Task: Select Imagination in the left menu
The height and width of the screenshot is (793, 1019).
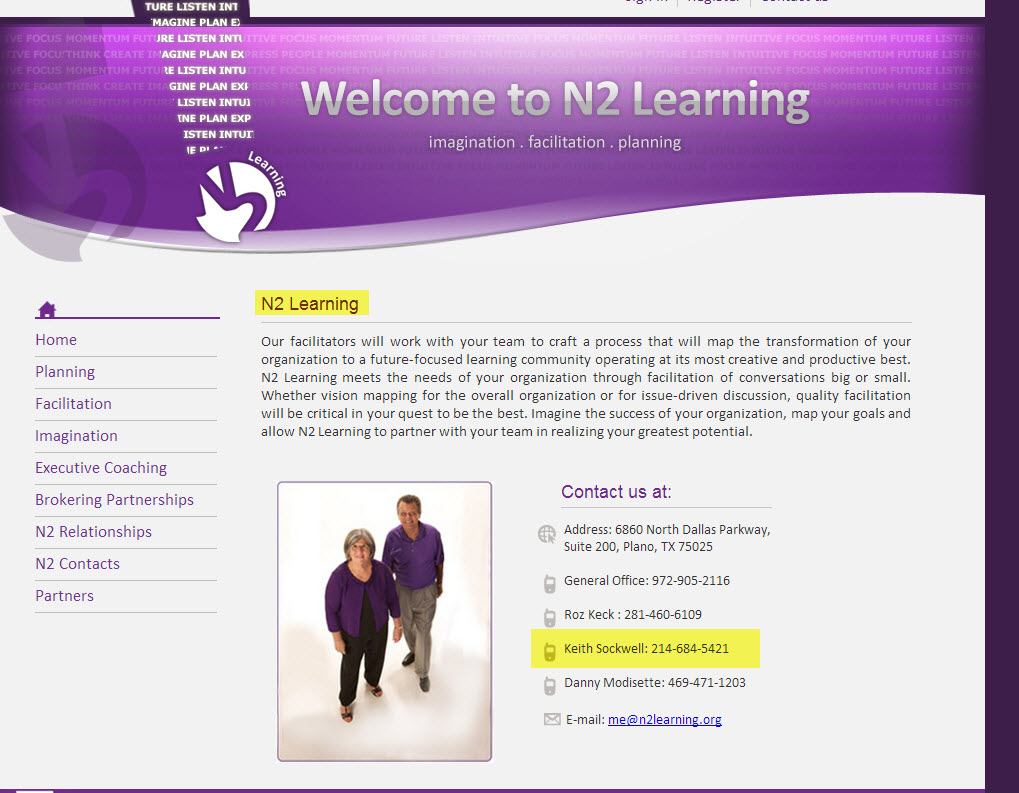Action: pyautogui.click(x=77, y=436)
